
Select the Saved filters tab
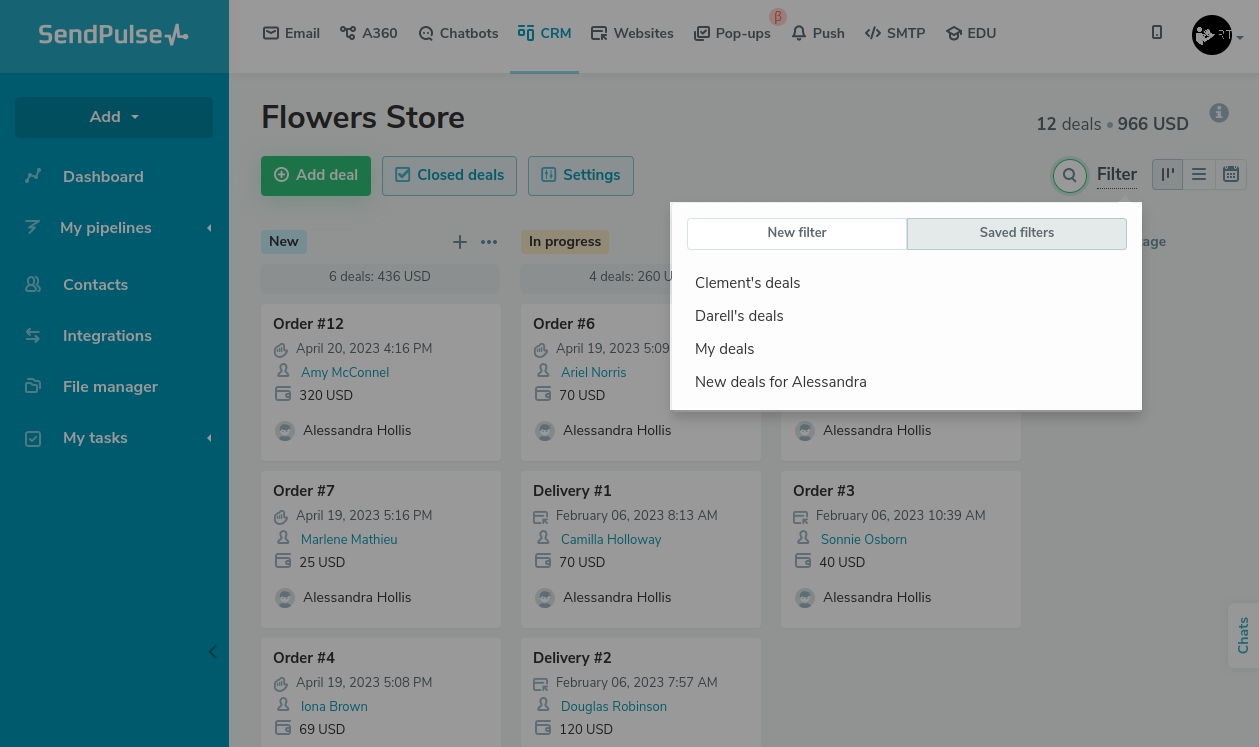pos(1016,233)
